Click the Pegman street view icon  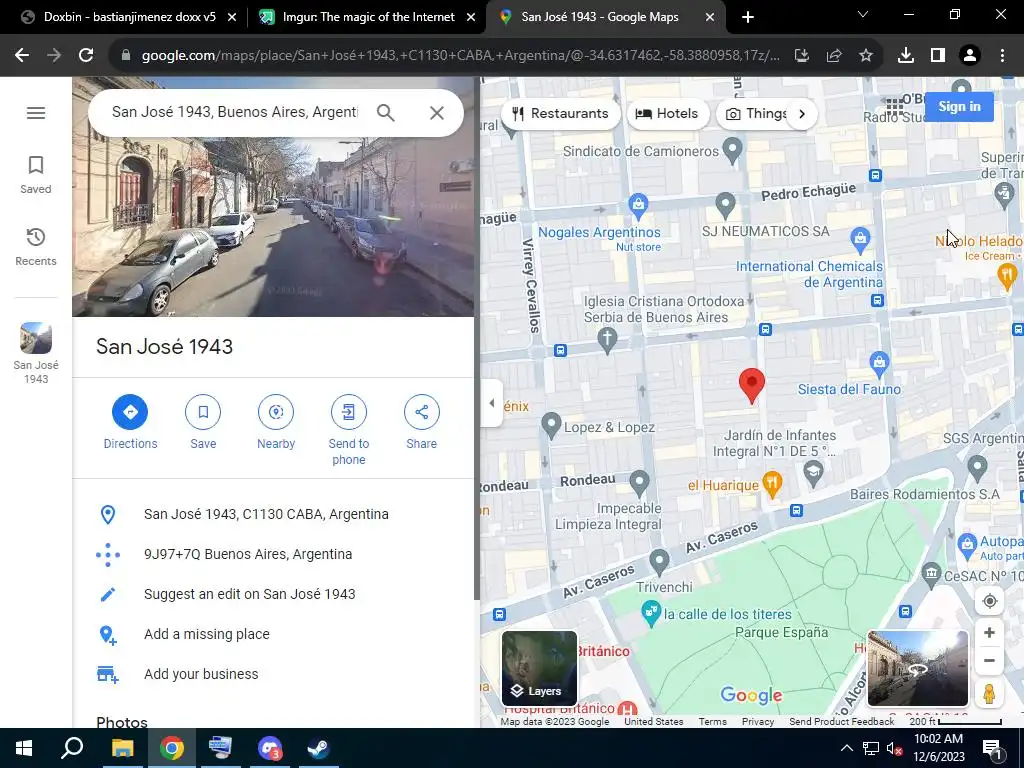989,693
